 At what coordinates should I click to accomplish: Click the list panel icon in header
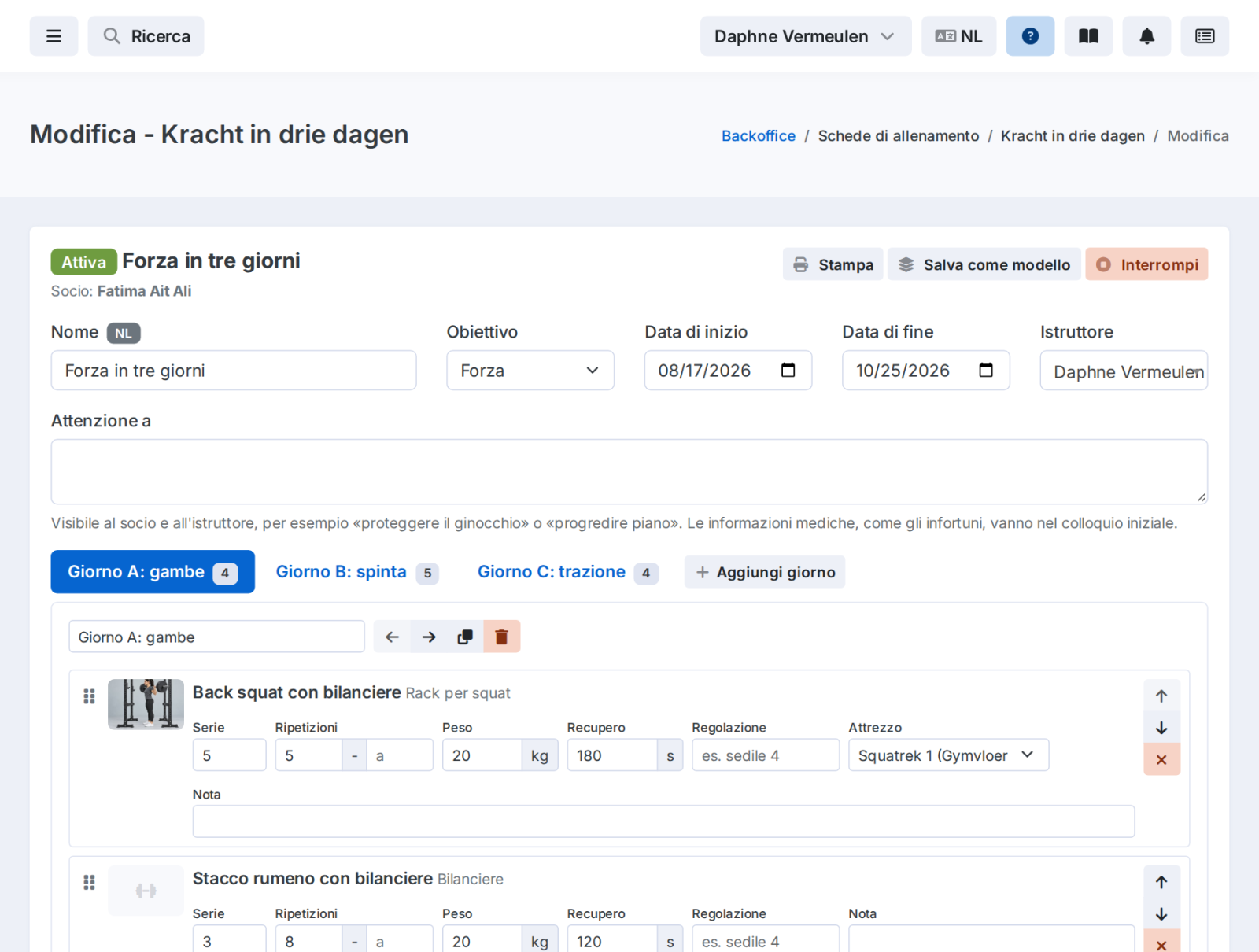click(1205, 36)
